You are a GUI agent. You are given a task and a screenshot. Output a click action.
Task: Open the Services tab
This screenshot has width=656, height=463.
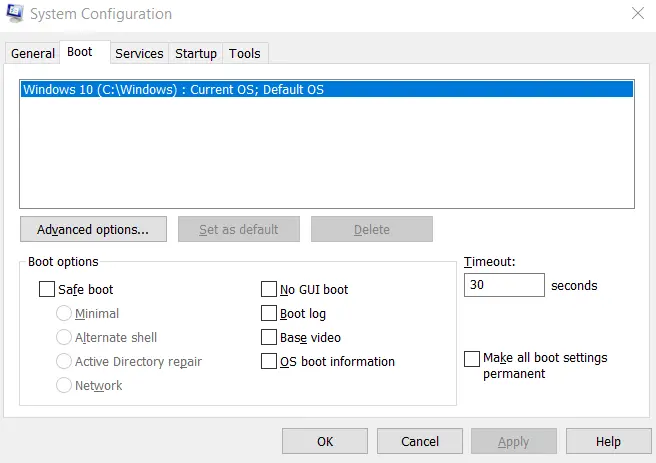[139, 53]
